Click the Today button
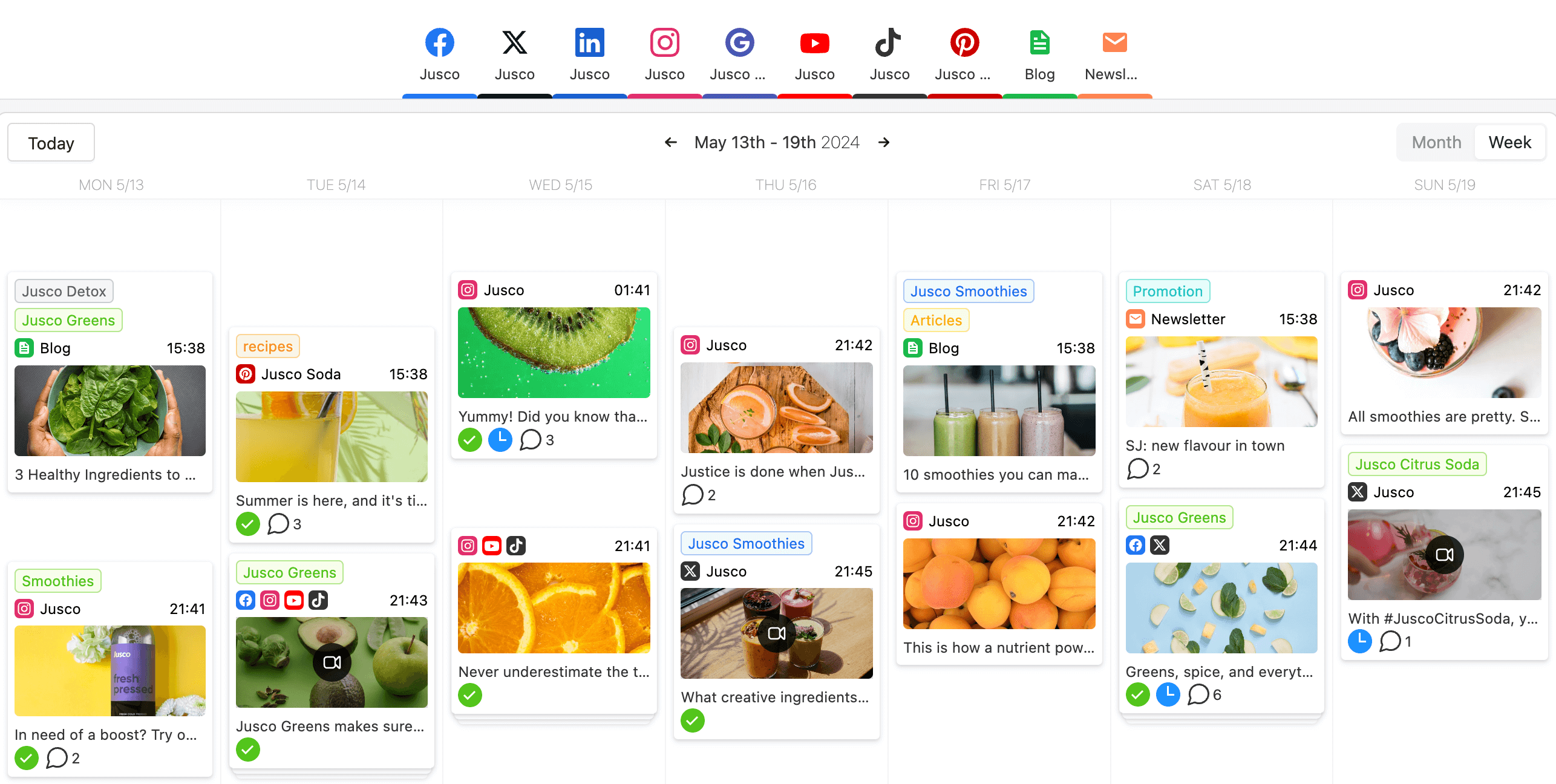Viewport: 1556px width, 784px height. coord(51,141)
